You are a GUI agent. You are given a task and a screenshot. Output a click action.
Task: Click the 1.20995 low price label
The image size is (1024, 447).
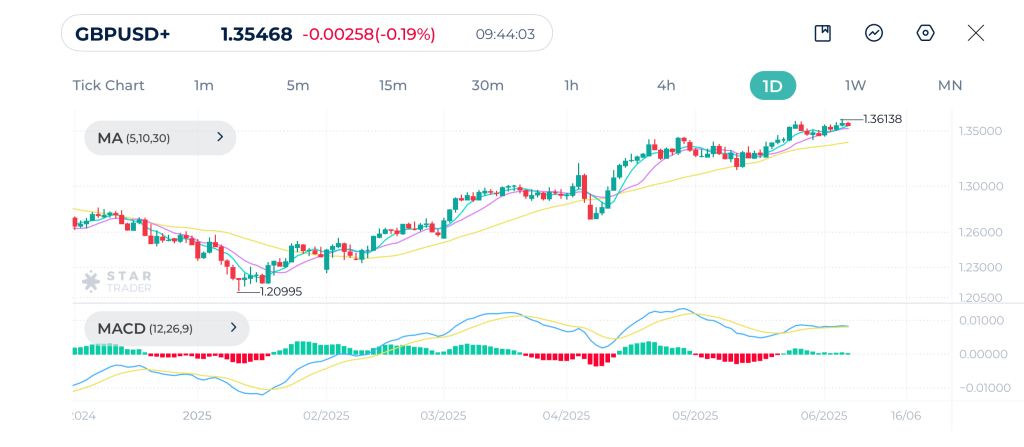[280, 292]
